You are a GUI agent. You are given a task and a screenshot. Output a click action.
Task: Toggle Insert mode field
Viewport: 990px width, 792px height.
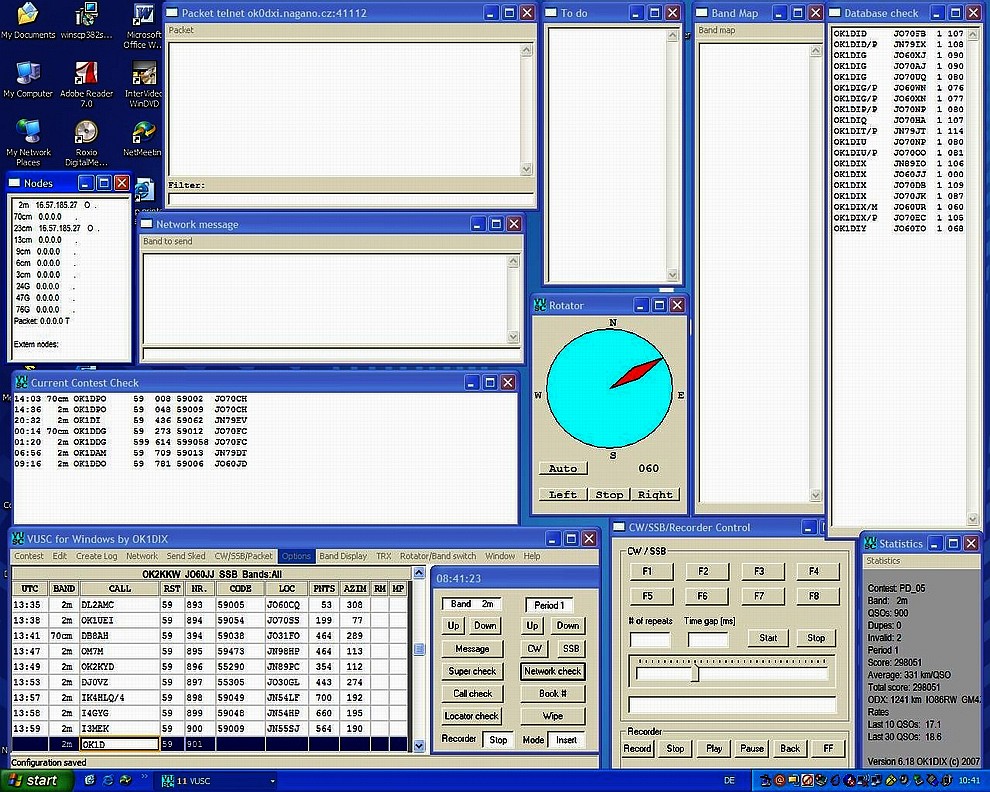[x=566, y=740]
